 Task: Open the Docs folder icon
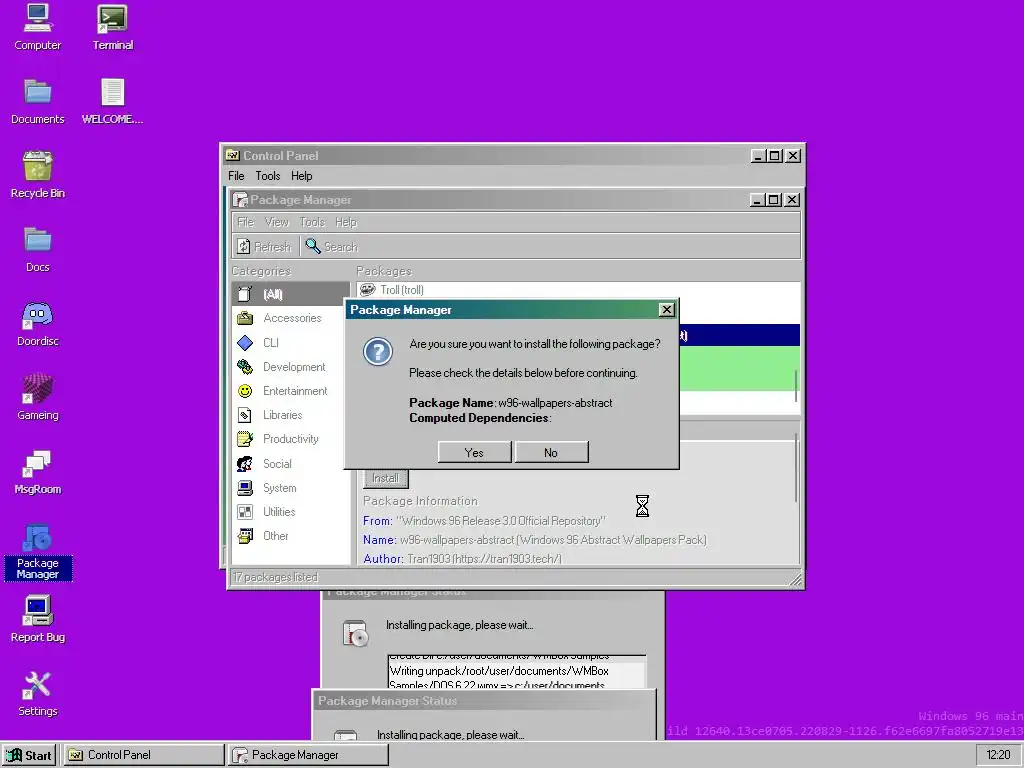(x=37, y=249)
